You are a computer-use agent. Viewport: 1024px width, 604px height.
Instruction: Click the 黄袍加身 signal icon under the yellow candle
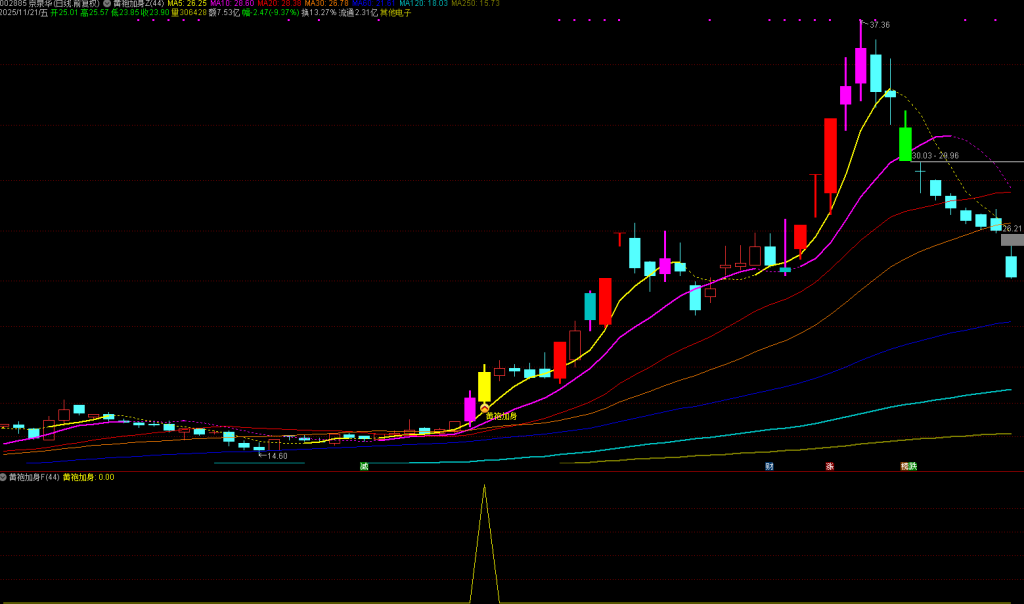click(484, 407)
